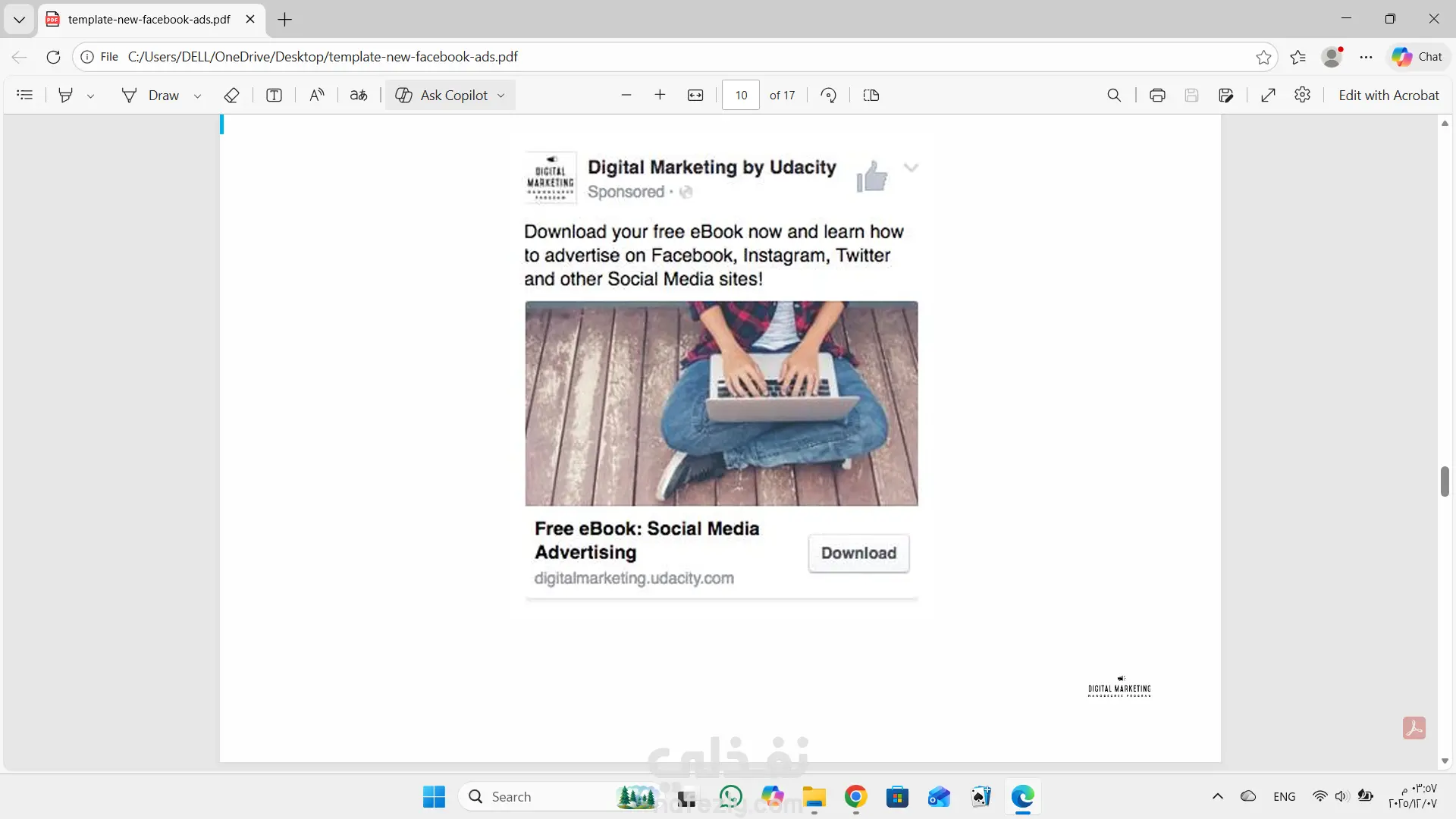Toggle the add text box tool
This screenshot has height=819, width=1456.
coord(275,96)
